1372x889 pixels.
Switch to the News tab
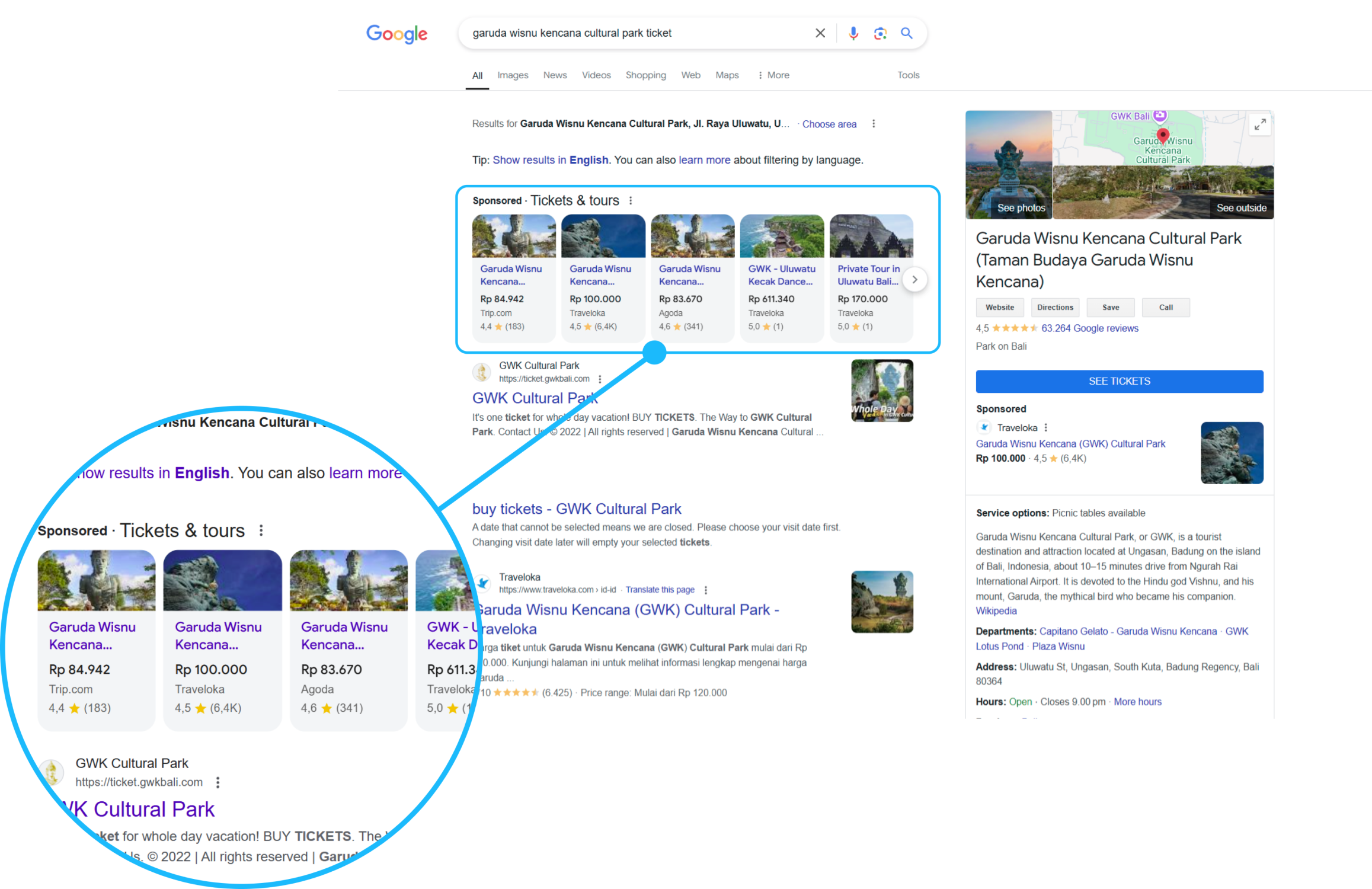click(555, 75)
